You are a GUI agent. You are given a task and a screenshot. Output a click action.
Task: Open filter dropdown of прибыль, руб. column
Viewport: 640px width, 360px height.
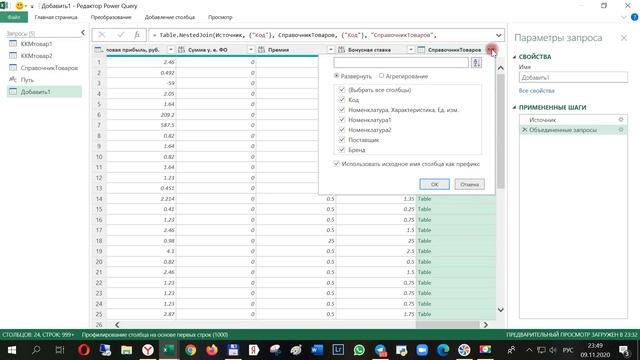171,50
